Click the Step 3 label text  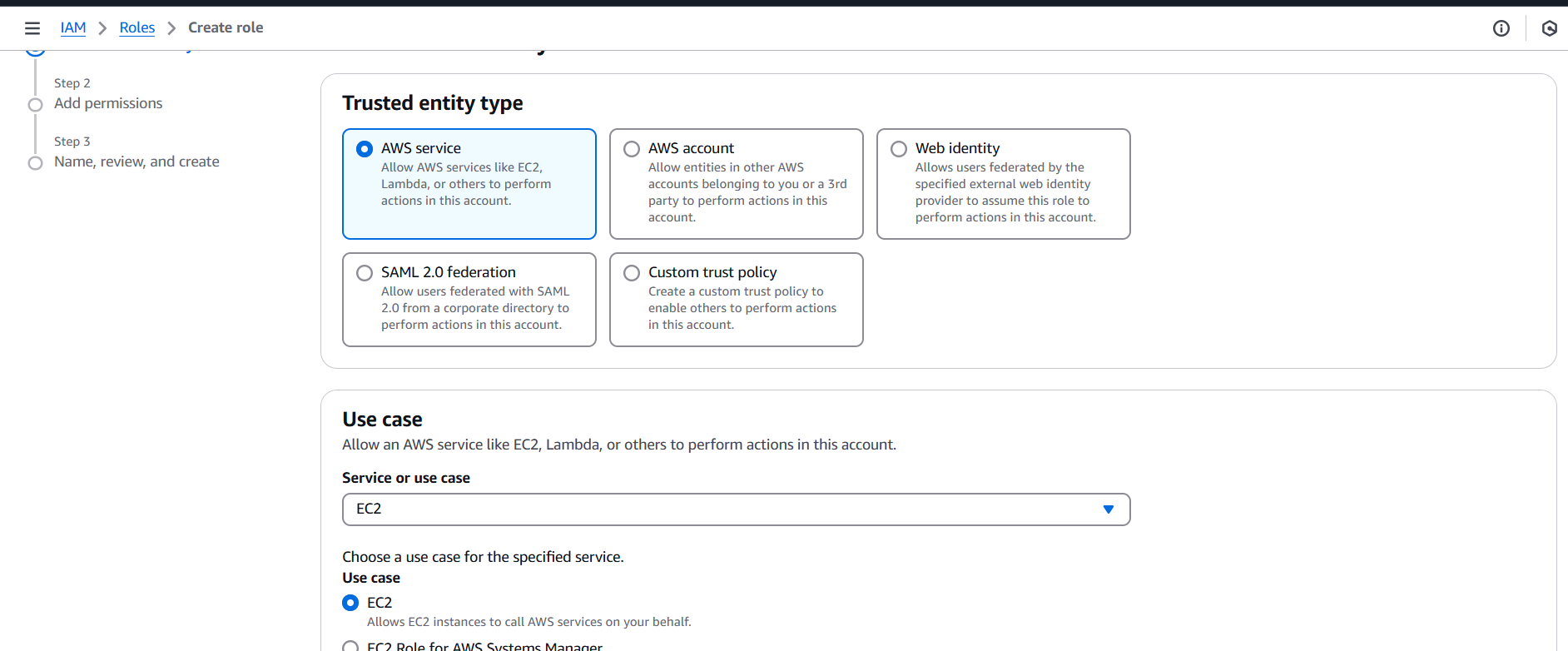(72, 142)
